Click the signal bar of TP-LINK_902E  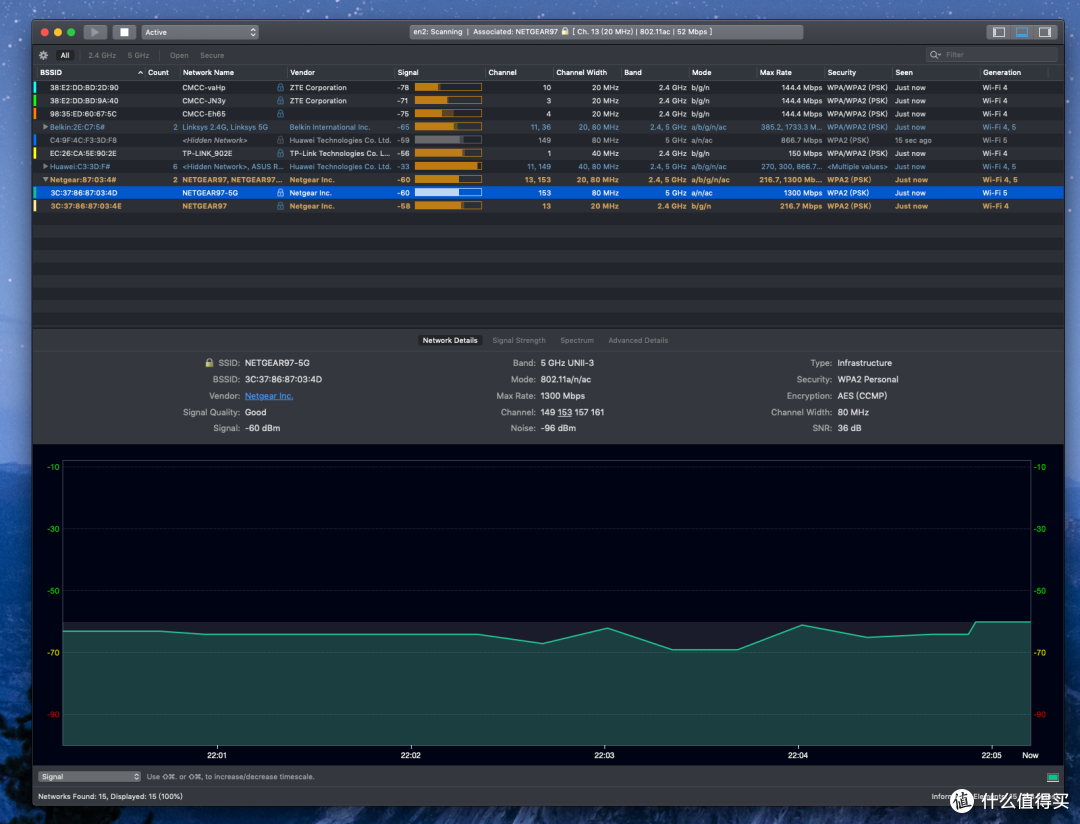pyautogui.click(x=448, y=154)
